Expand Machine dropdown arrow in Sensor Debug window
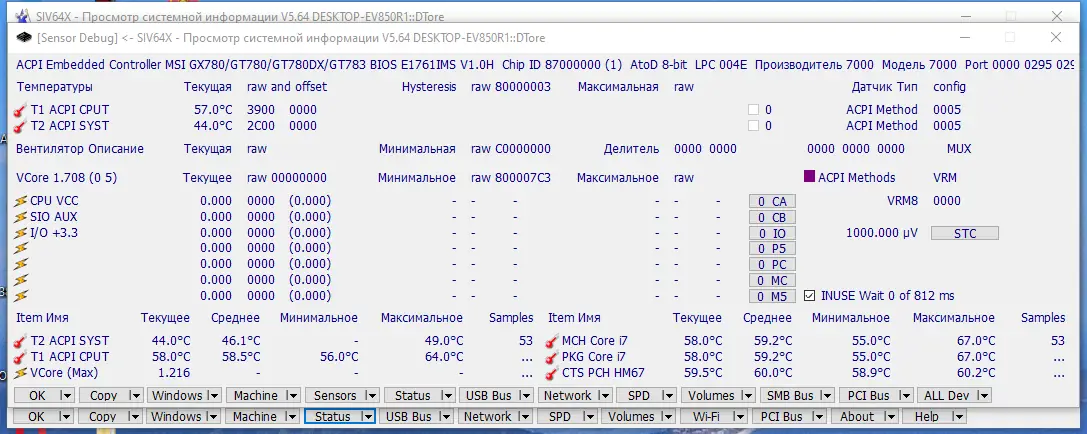 pos(292,396)
